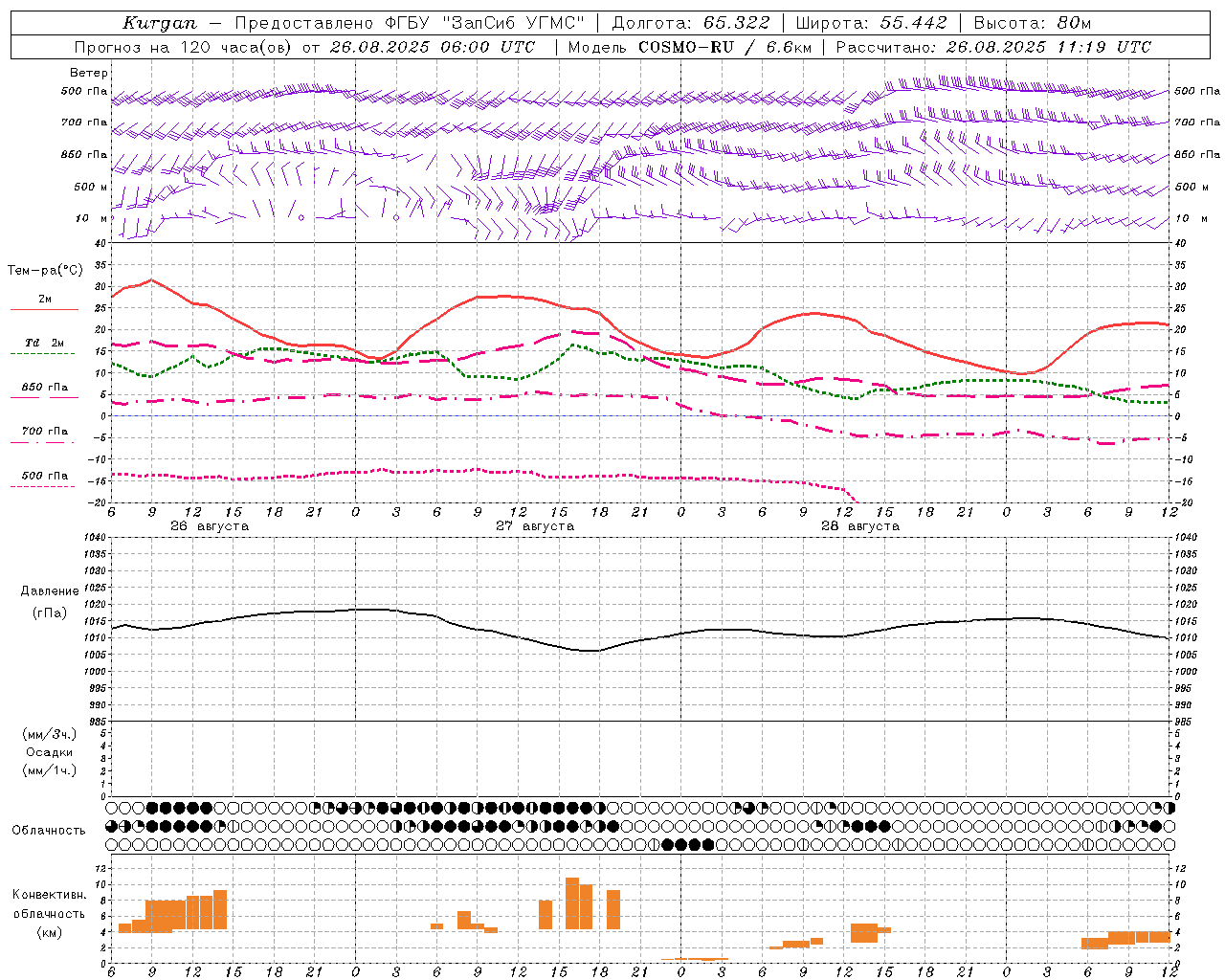Viewport: 1225px width, 980px height.
Task: Click the Td 2м dew point legend entry
Action: click(45, 343)
